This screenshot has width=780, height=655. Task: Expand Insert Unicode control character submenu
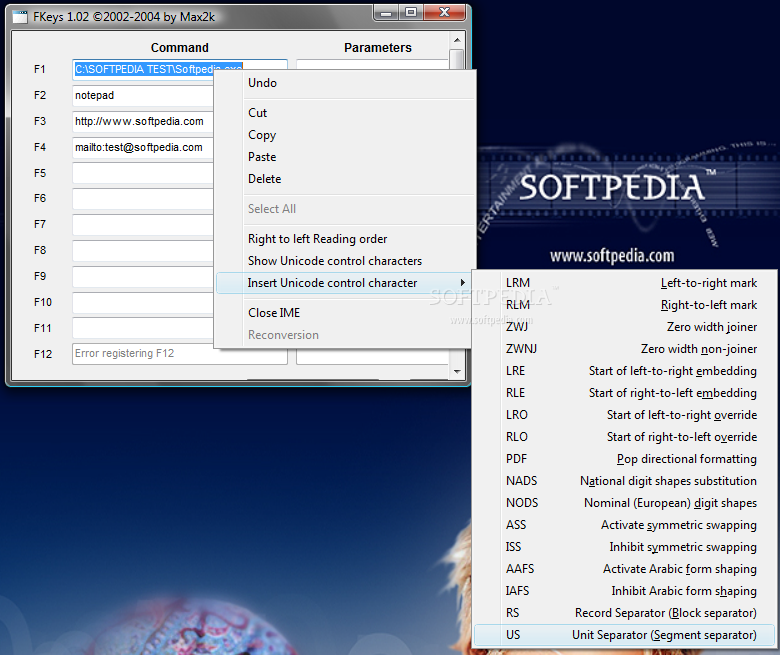[x=344, y=282]
